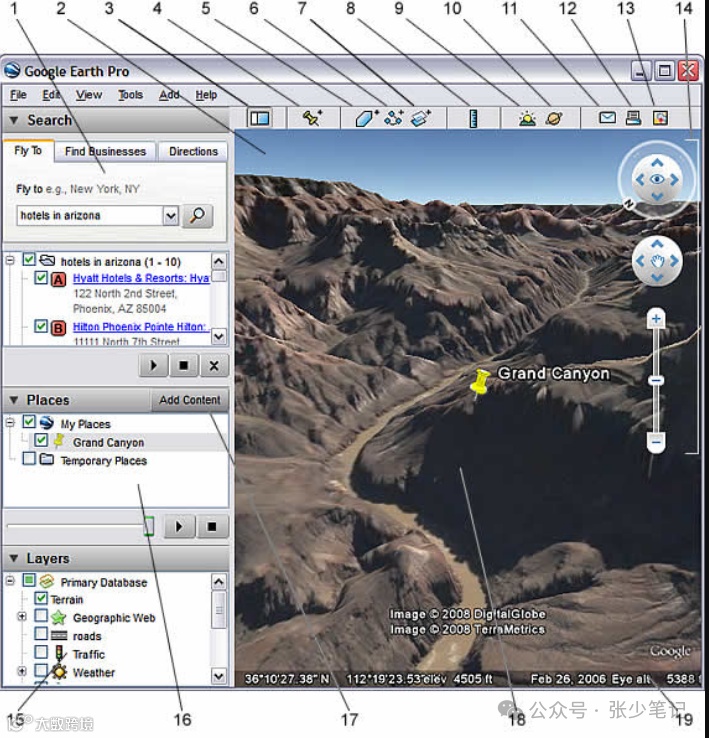This screenshot has width=709, height=738.
Task: Click the Weather sun layer icon
Action: click(59, 672)
